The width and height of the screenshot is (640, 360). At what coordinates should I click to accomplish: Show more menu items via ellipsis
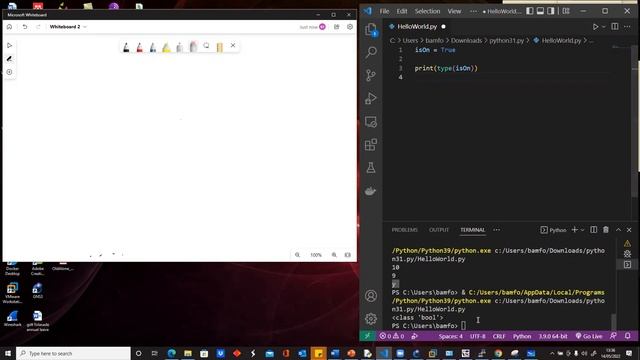pos(473,11)
